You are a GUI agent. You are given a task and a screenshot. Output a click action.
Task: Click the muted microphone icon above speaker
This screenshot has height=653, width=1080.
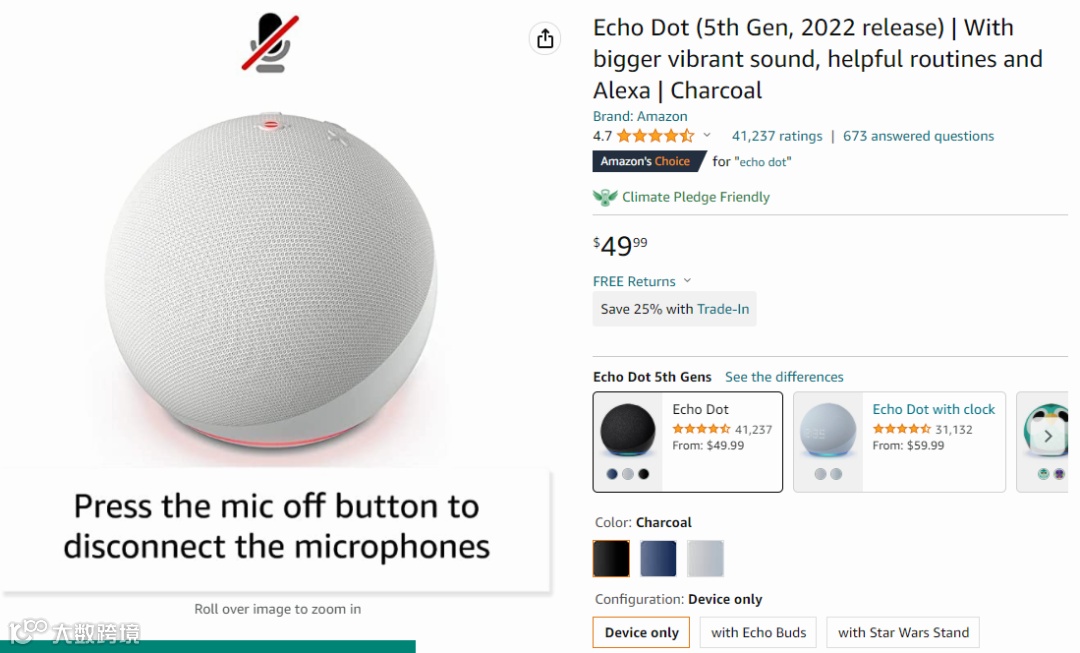[x=270, y=43]
